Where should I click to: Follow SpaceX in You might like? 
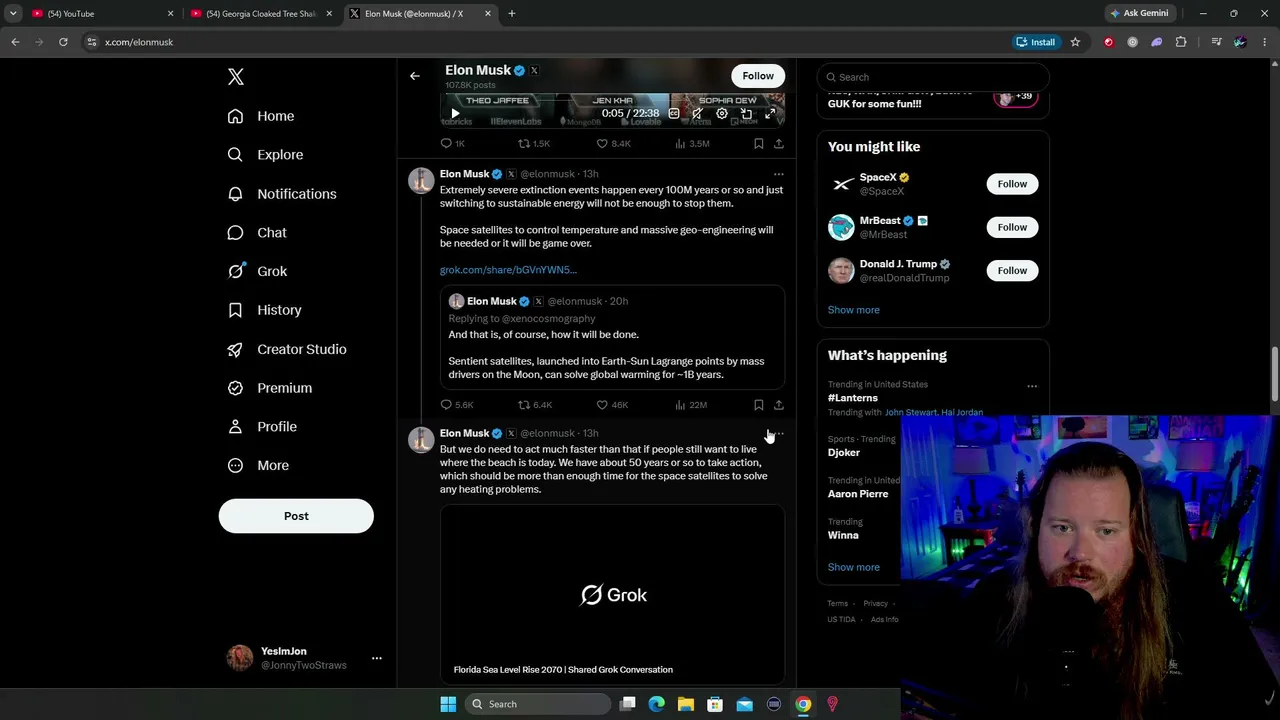(x=1012, y=184)
